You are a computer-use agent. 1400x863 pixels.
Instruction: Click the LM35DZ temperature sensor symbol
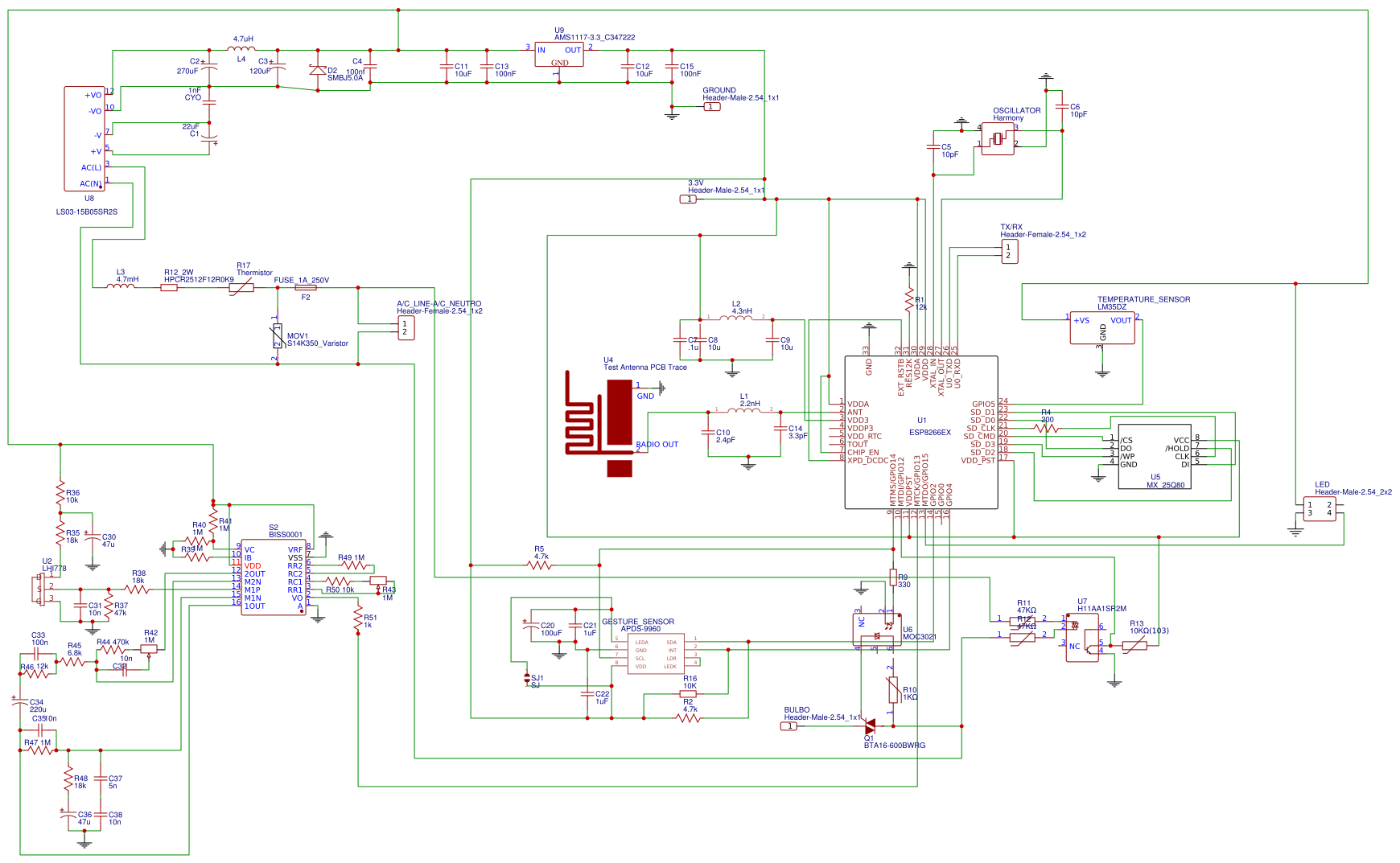[1102, 327]
